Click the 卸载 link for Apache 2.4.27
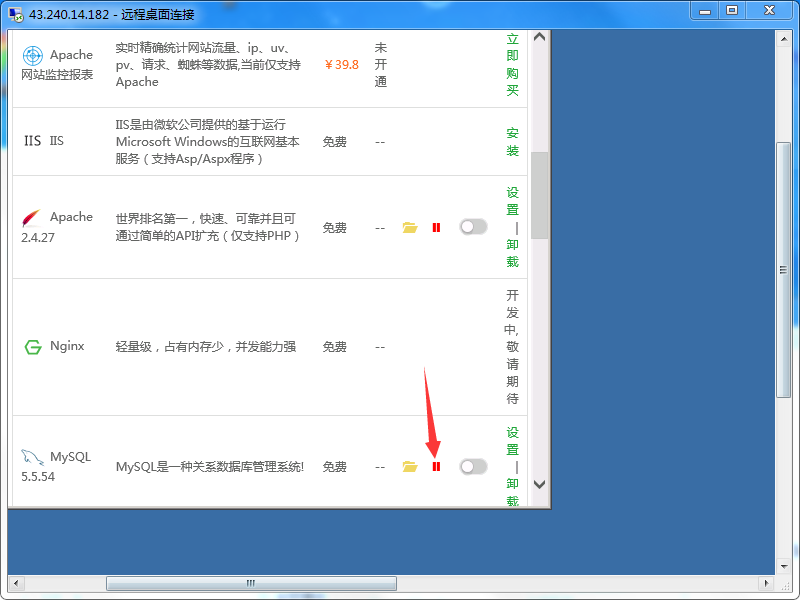Image resolution: width=800 pixels, height=600 pixels. 512,253
